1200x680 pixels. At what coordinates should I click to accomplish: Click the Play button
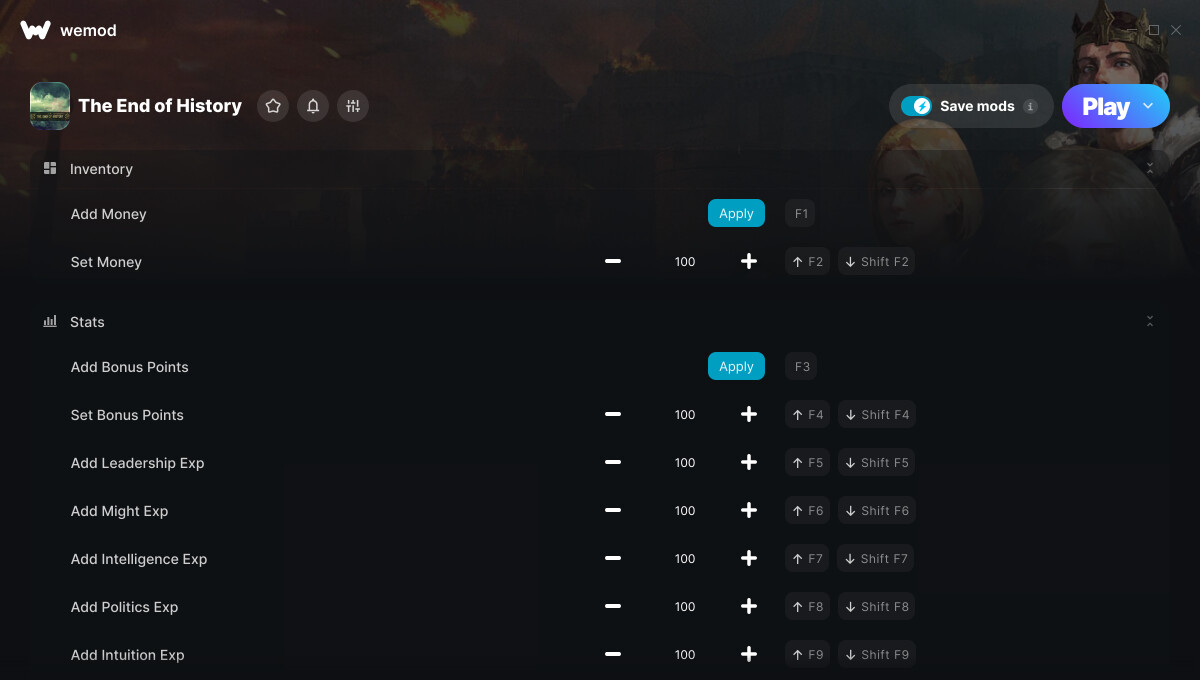pos(1105,106)
